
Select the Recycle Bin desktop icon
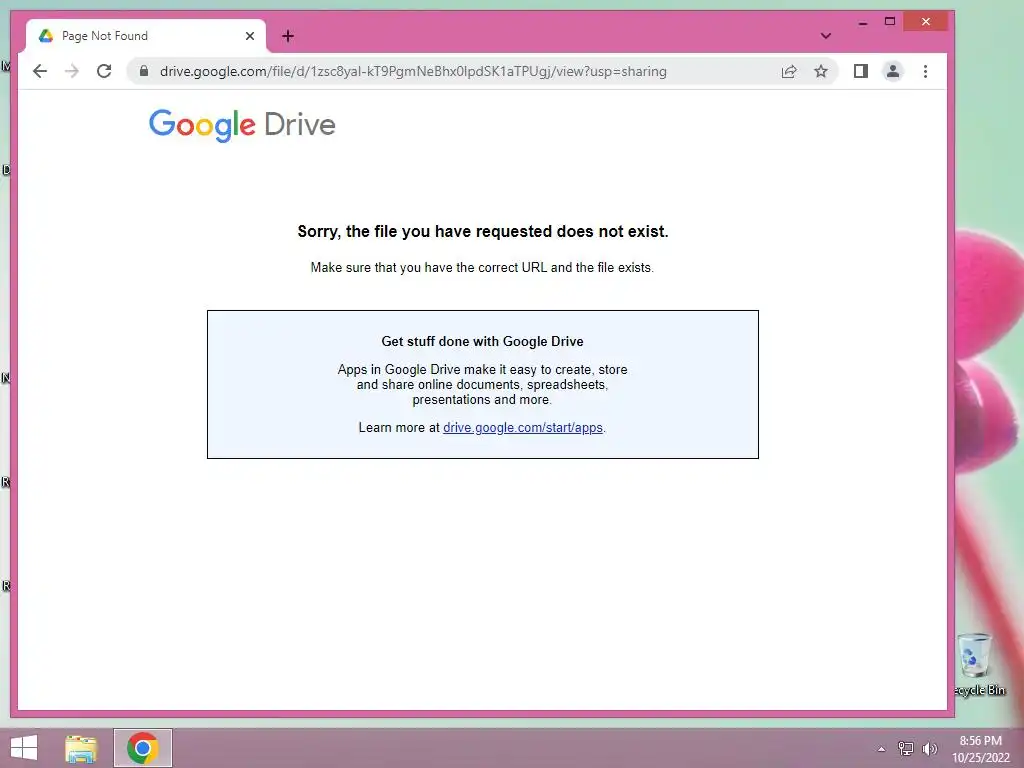click(x=978, y=664)
